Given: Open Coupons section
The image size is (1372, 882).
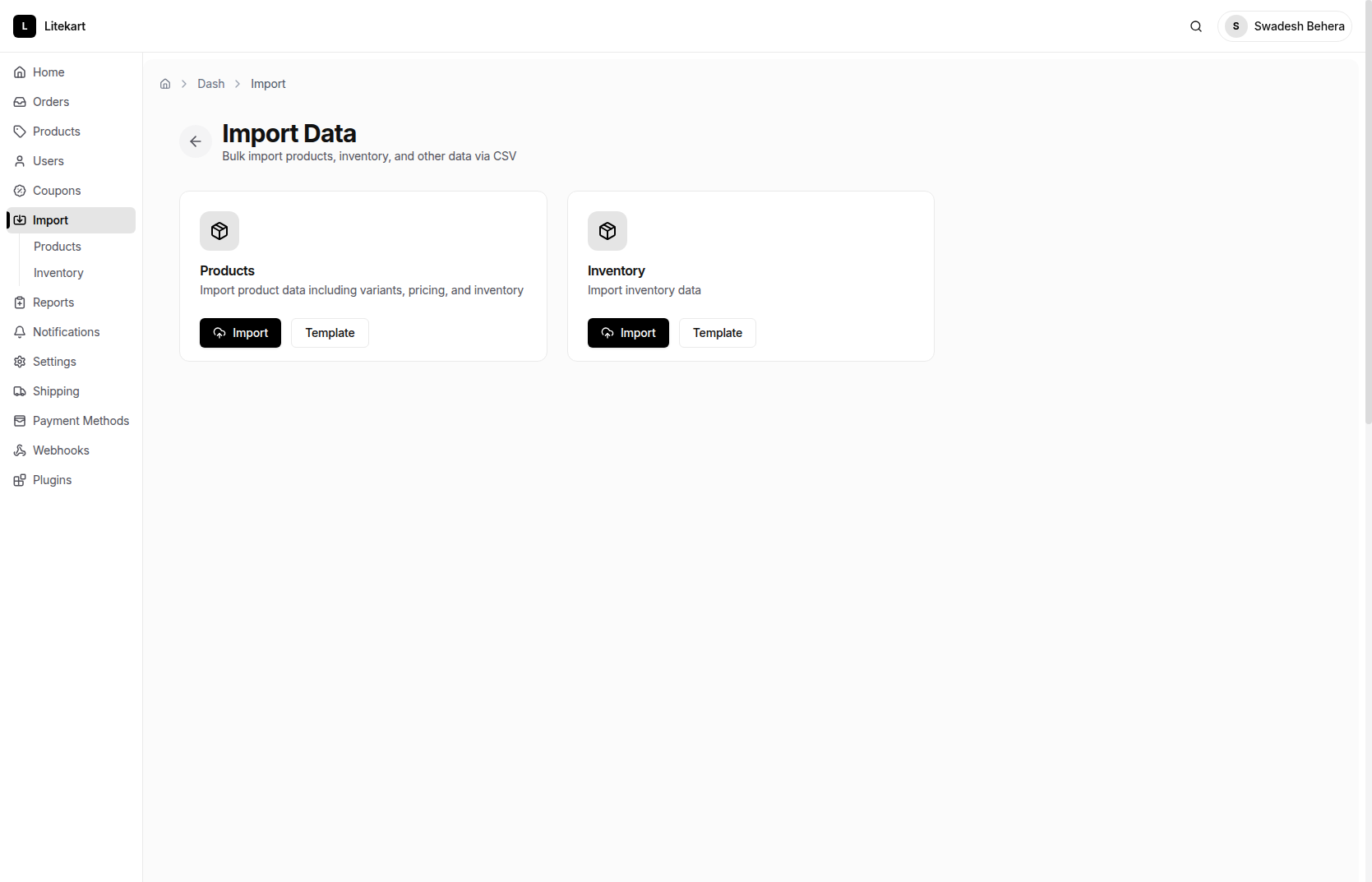Looking at the screenshot, I should pos(71,191).
